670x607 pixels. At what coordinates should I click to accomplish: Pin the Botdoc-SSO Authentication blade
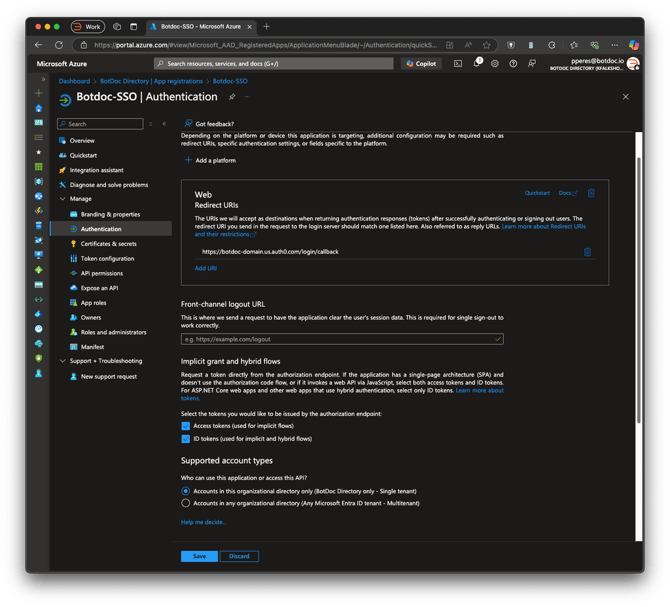point(232,97)
